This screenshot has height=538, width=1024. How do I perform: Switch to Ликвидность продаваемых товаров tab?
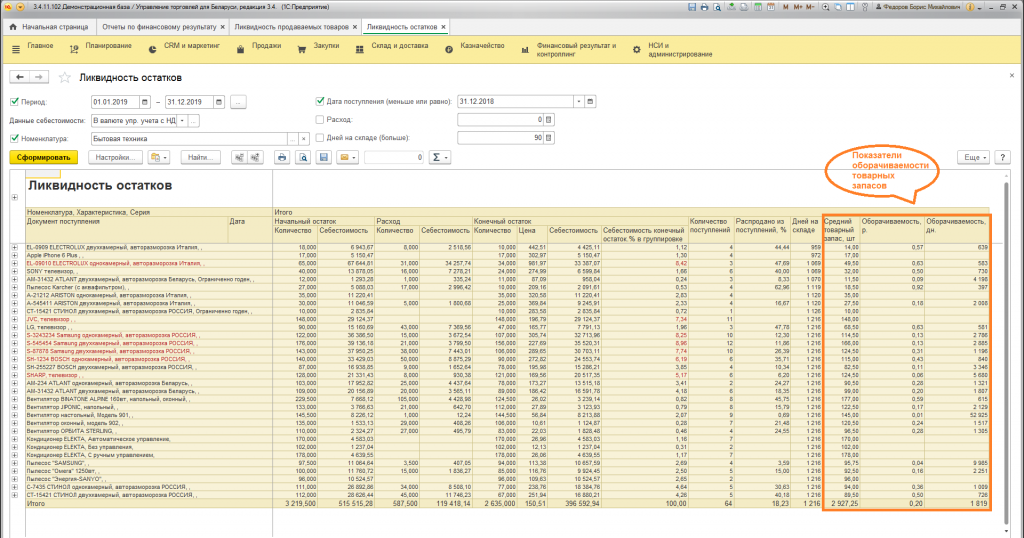coord(292,24)
